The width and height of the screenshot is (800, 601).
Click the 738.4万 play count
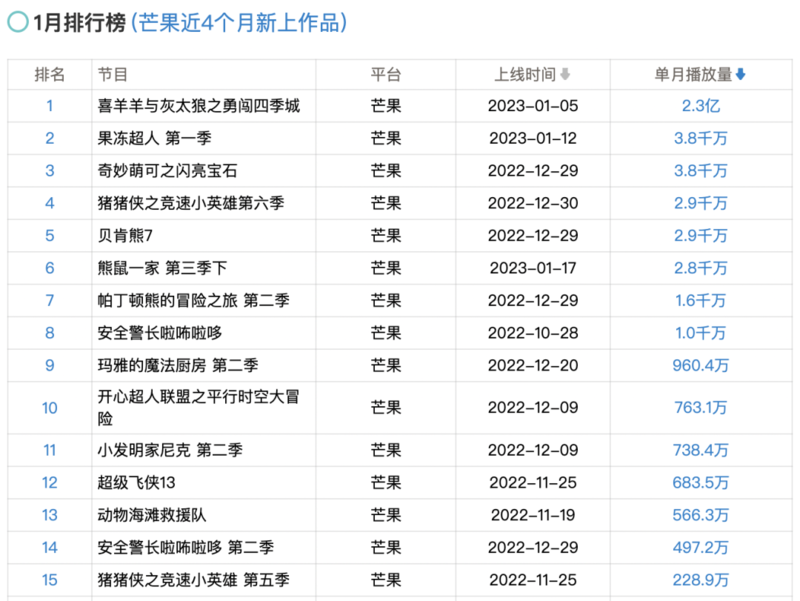pyautogui.click(x=701, y=450)
